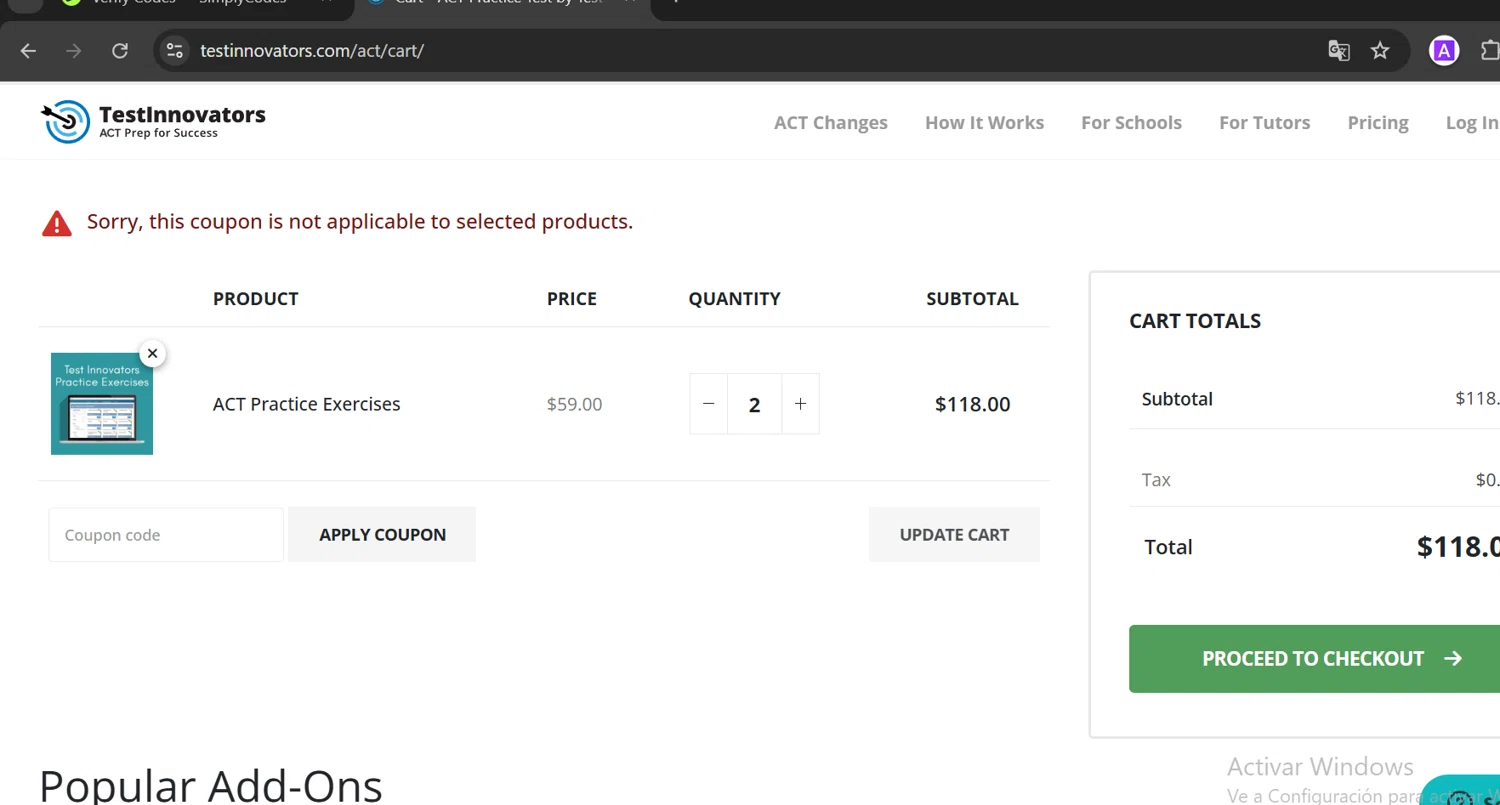The height and width of the screenshot is (805, 1500).
Task: Open site information icon in address bar
Action: coord(175,50)
